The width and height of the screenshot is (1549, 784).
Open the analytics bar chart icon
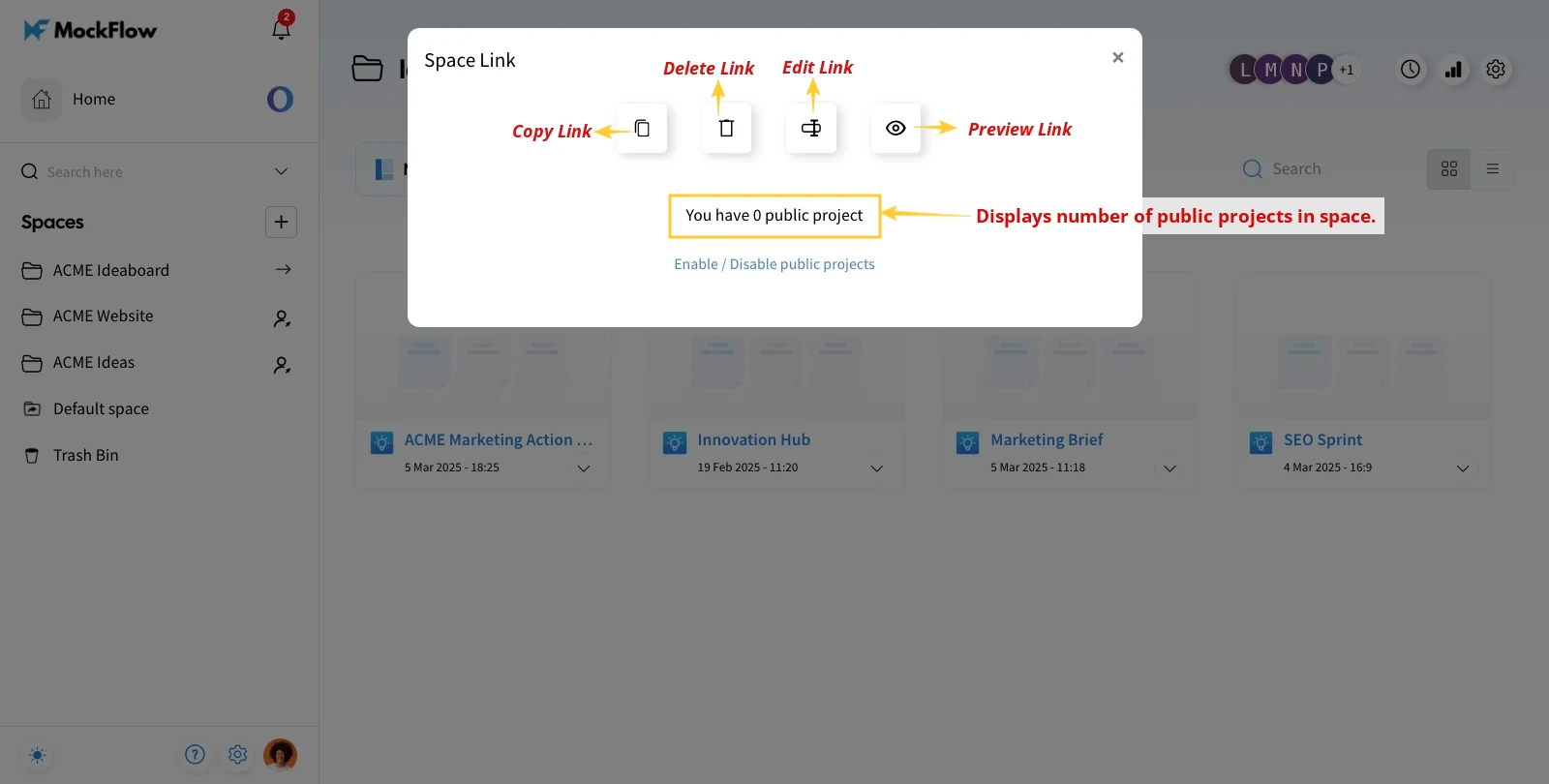point(1453,70)
